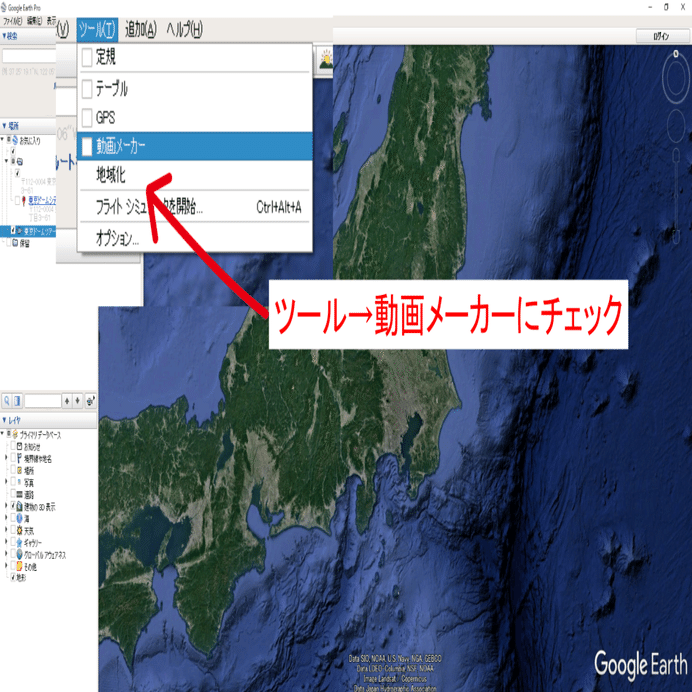692x692 pixels.
Task: Open the ヘルプ(H) menu
Action: coord(184,30)
